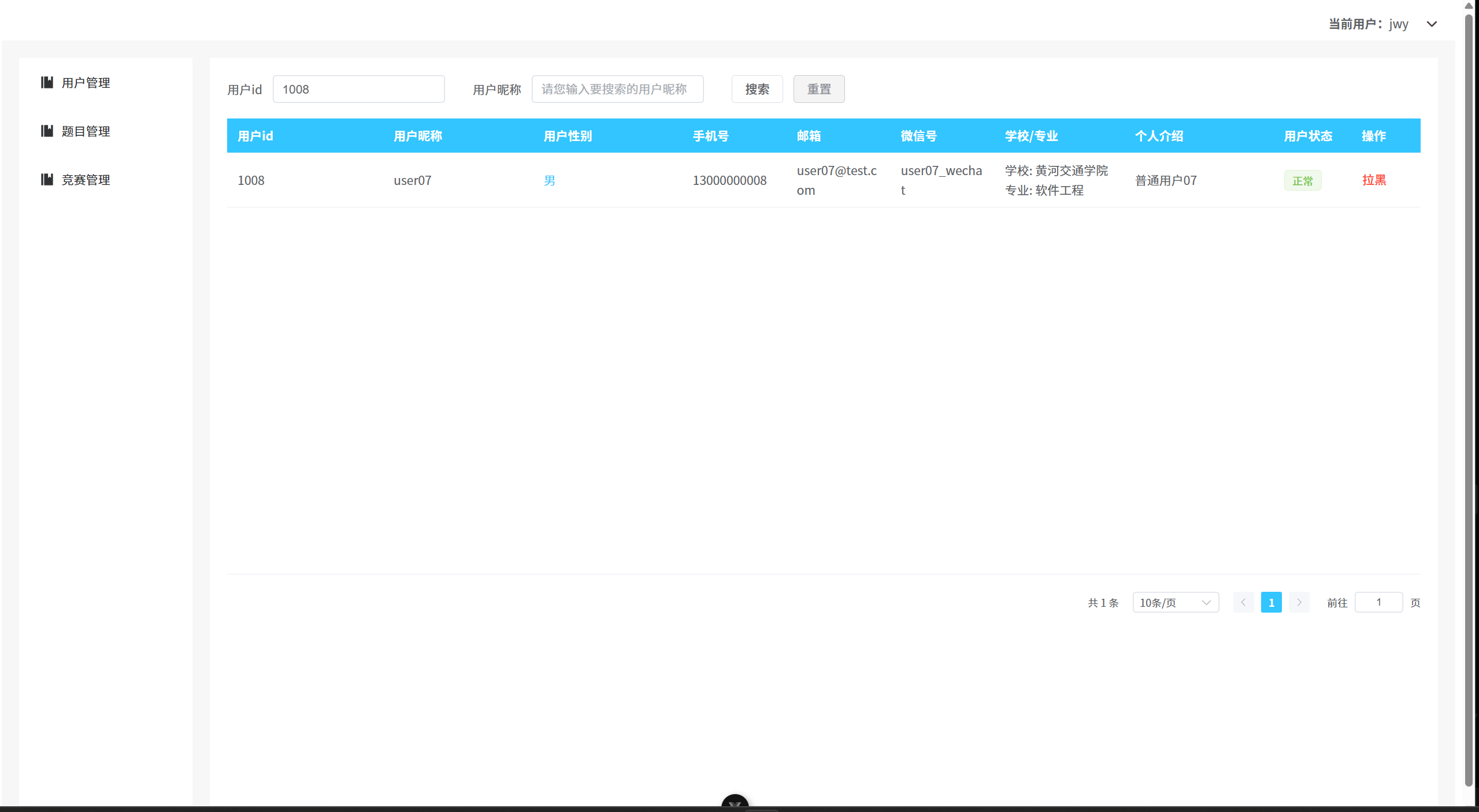Click the 用户id search input field
This screenshot has height=812, width=1479.
(x=358, y=89)
